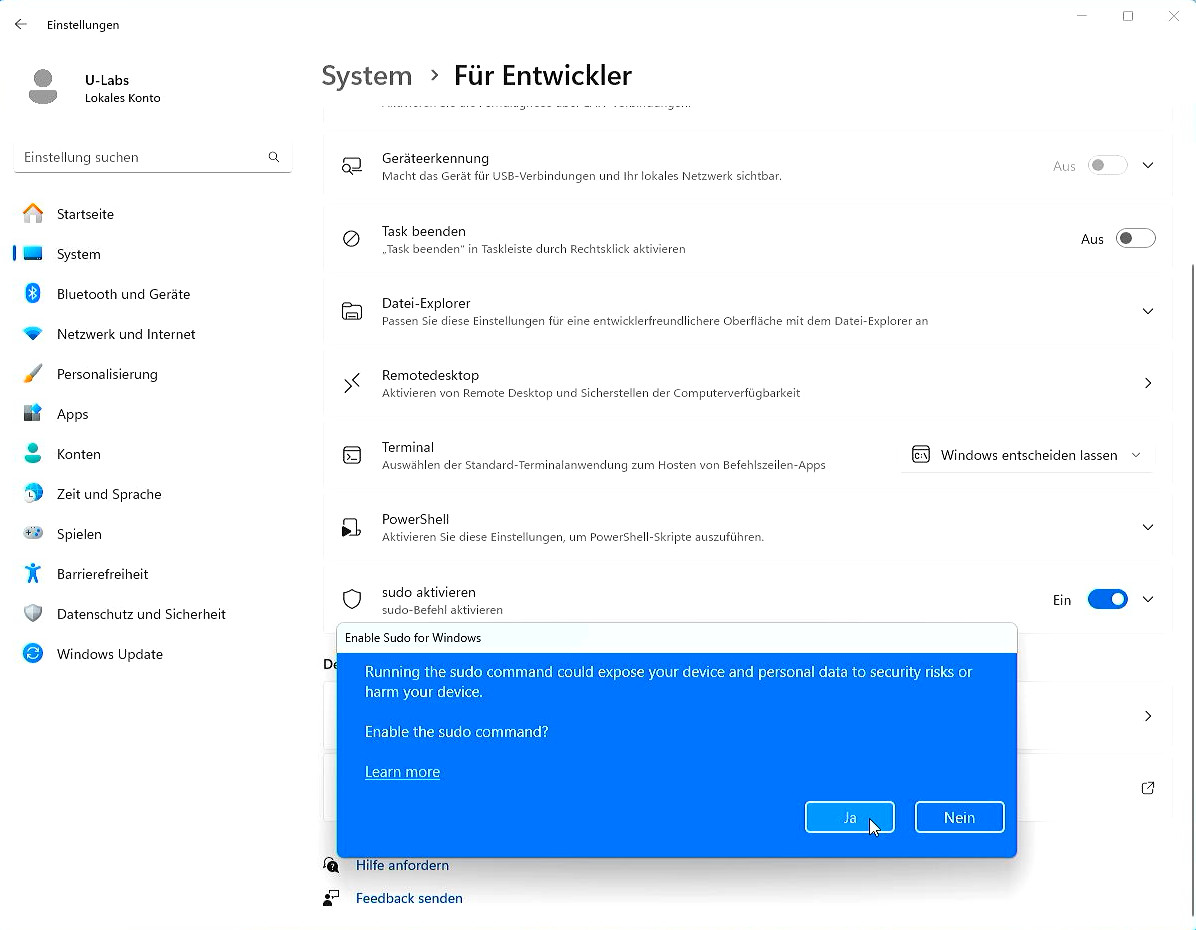
Task: Click the Terminal setting icon
Action: click(x=352, y=455)
